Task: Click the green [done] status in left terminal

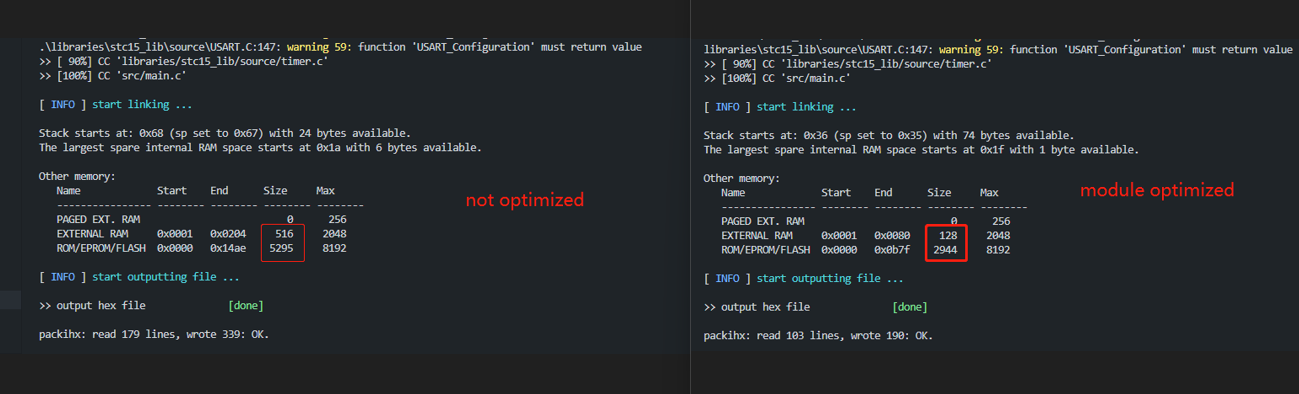Action: [x=245, y=305]
